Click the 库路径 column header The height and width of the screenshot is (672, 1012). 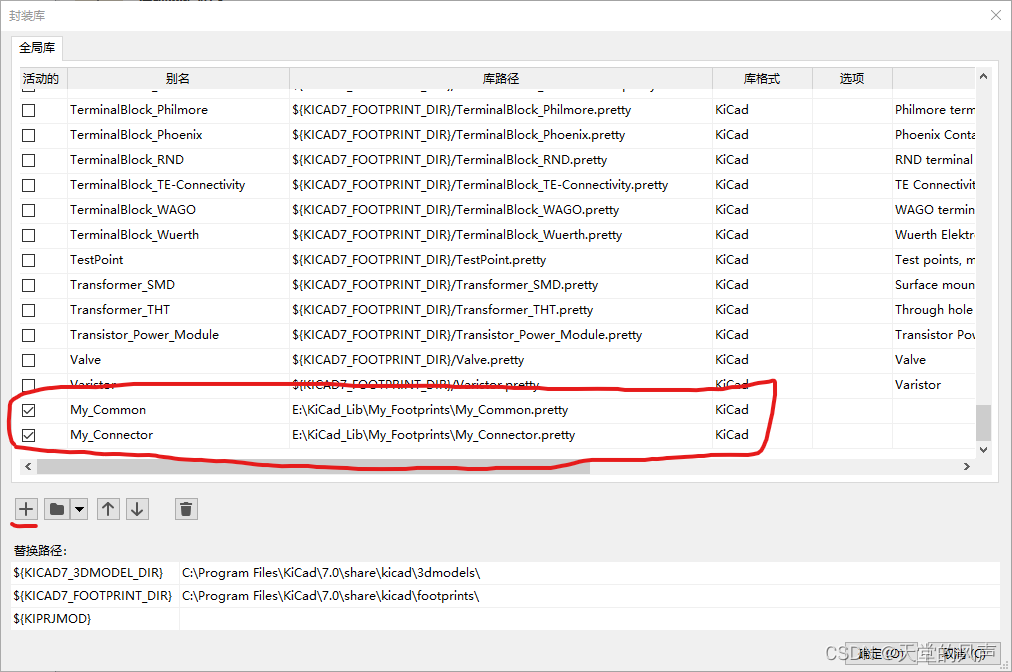pyautogui.click(x=501, y=78)
